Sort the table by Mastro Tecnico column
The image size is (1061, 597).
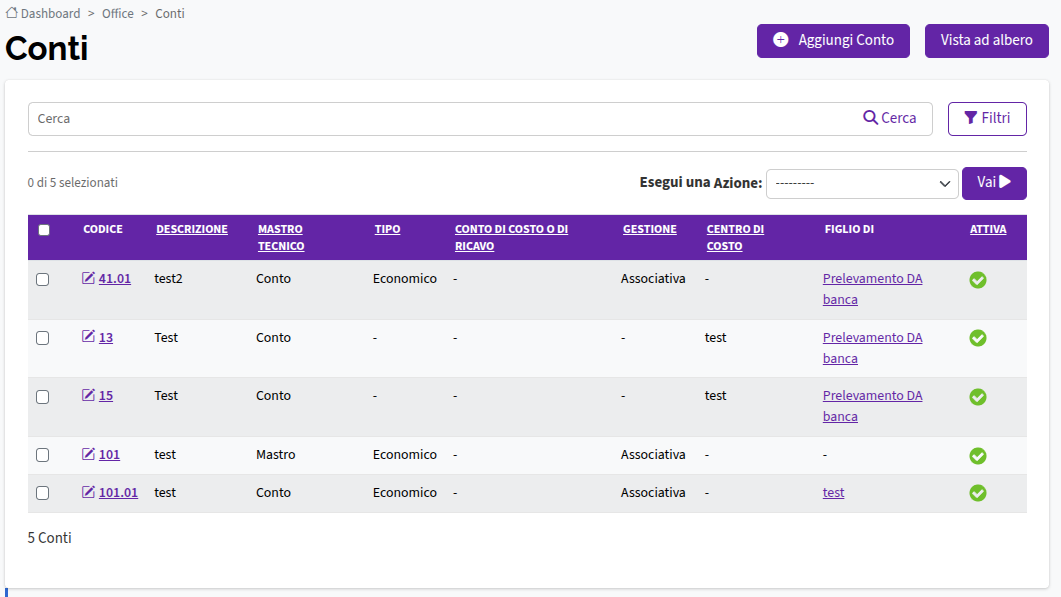tap(281, 238)
